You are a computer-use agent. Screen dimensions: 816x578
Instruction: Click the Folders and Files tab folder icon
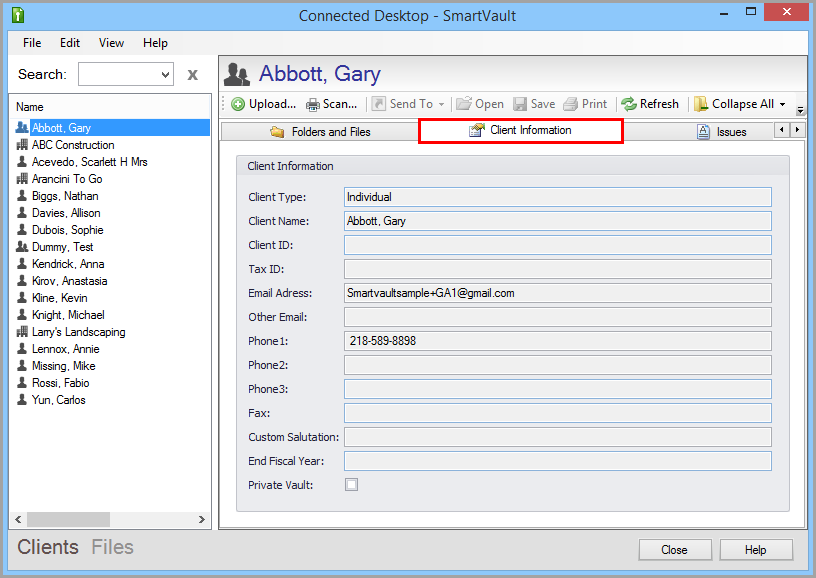277,132
